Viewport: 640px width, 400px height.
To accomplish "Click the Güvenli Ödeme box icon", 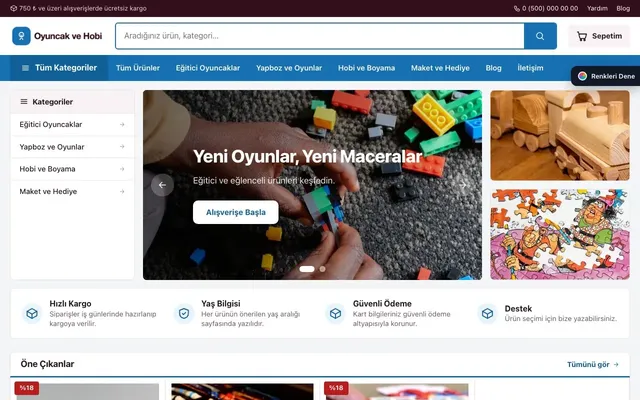I will point(336,313).
